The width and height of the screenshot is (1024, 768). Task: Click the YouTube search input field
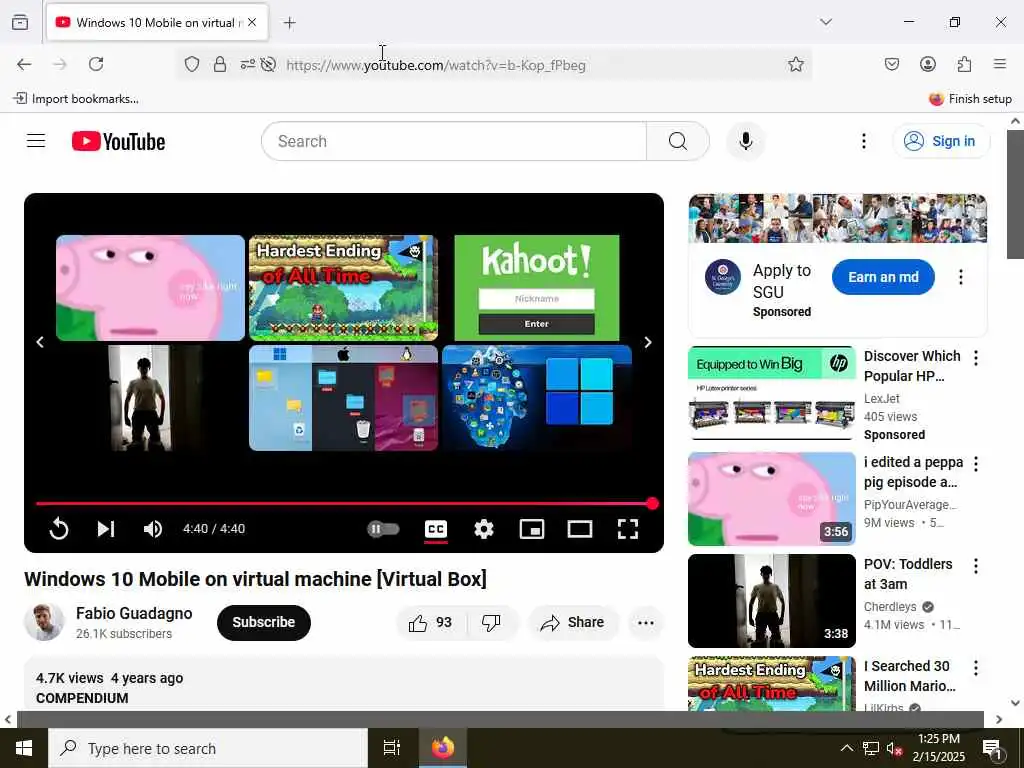point(455,141)
